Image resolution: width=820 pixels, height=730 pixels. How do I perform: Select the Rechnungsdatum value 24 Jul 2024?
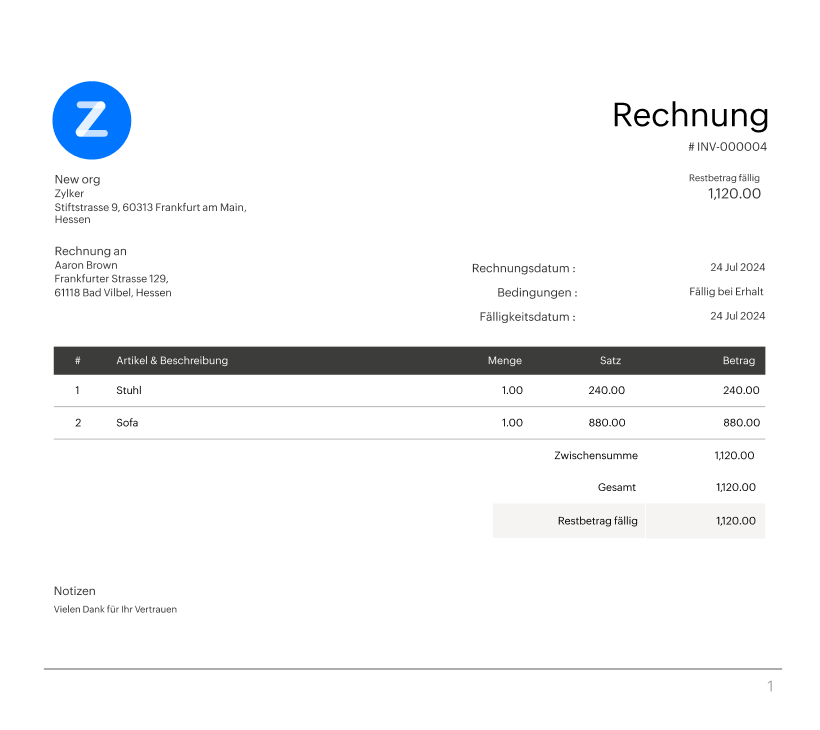pos(737,267)
